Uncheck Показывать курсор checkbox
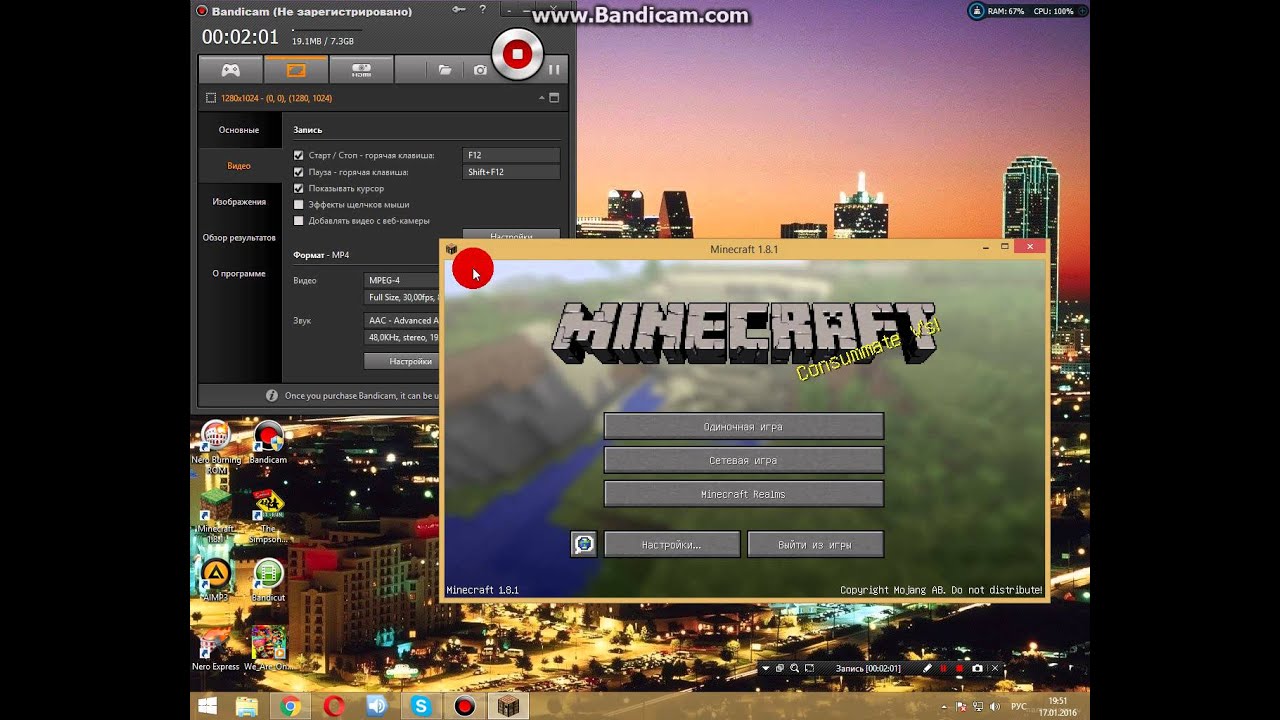The image size is (1280, 720). 298,188
